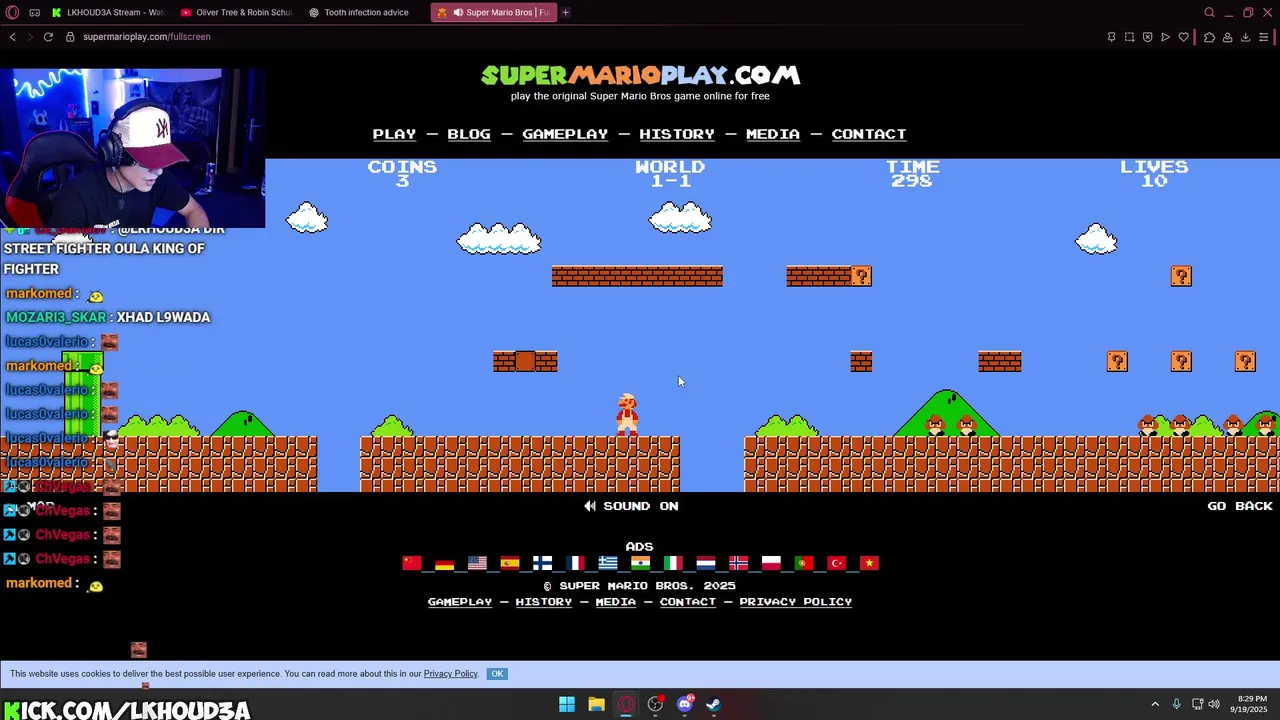Open the footer PRIVACY POLICY link

[x=796, y=602]
